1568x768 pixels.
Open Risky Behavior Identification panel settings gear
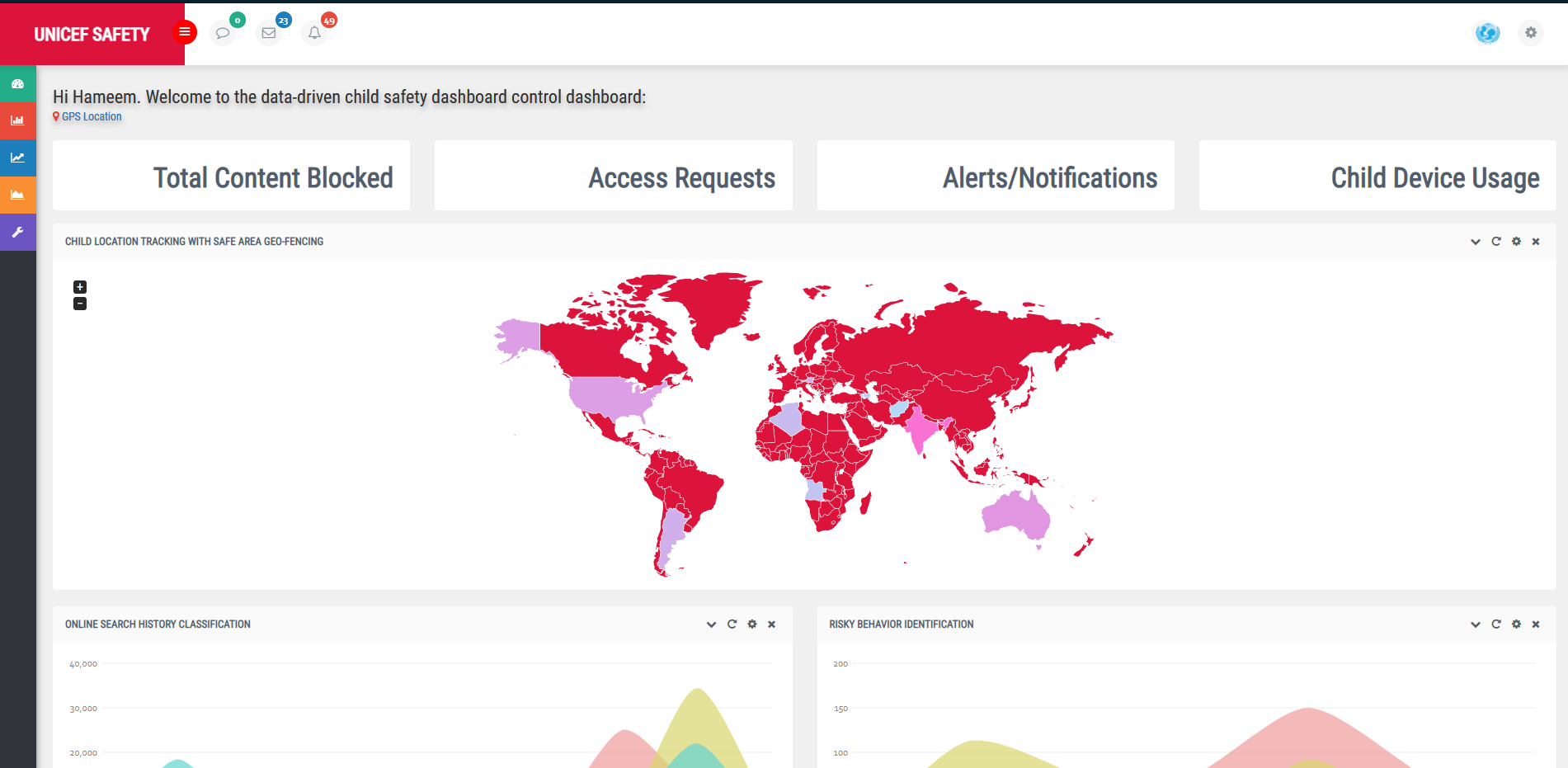[1516, 624]
